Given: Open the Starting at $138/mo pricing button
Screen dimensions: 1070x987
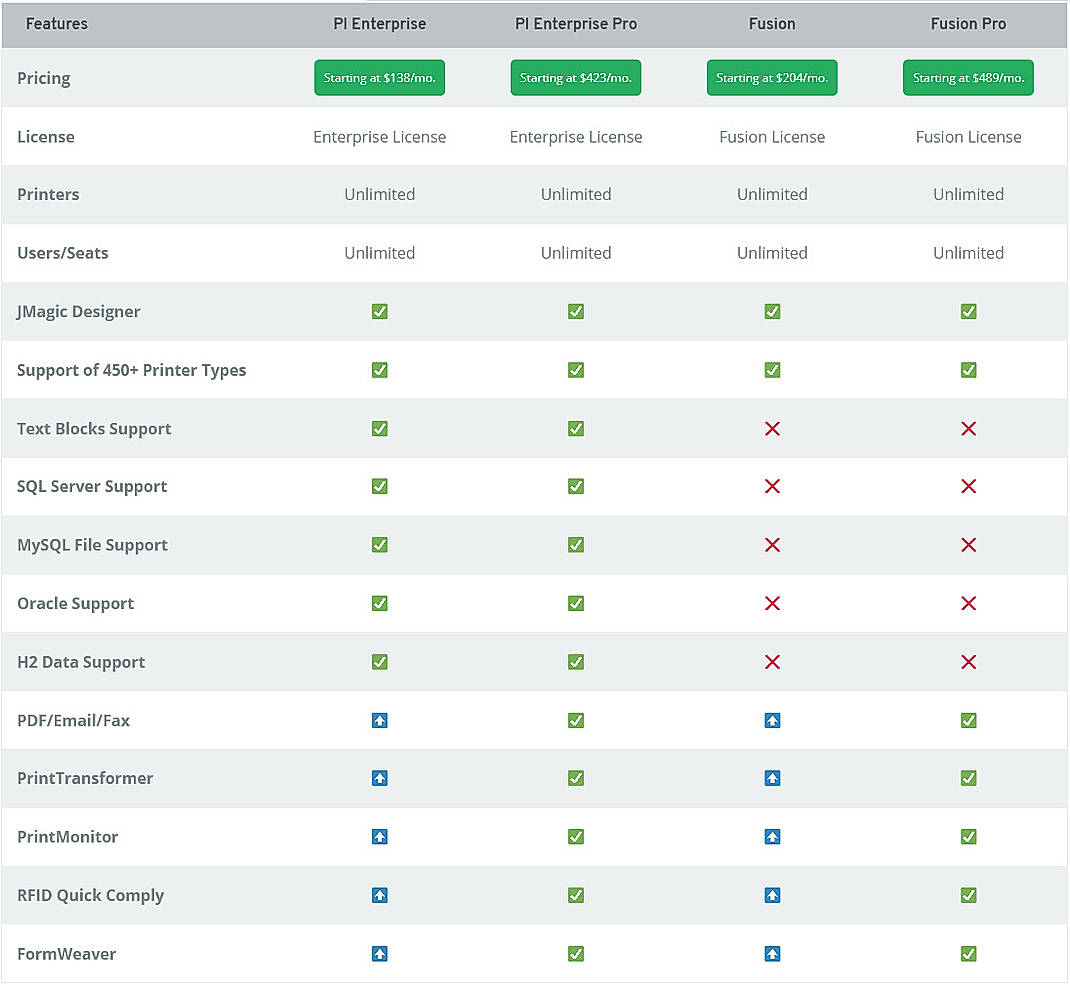Looking at the screenshot, I should pos(379,77).
